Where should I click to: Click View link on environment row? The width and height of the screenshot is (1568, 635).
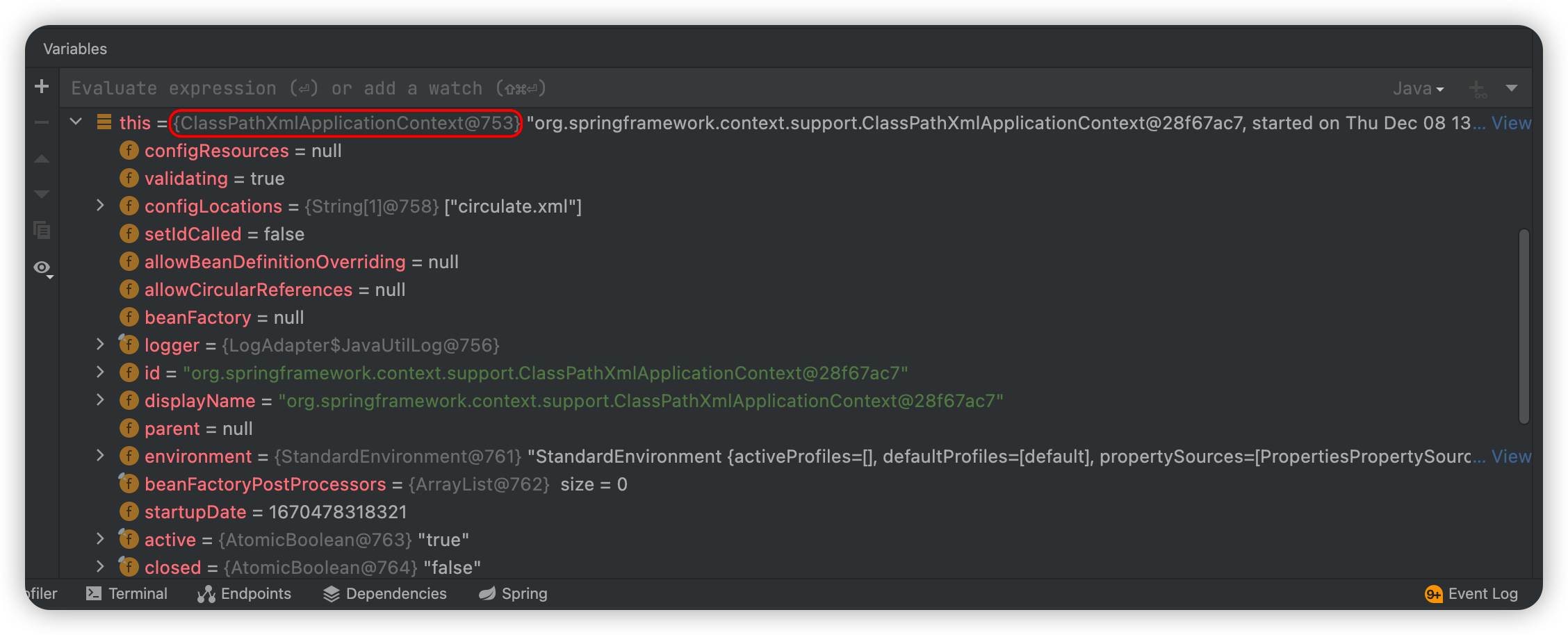coord(1511,456)
